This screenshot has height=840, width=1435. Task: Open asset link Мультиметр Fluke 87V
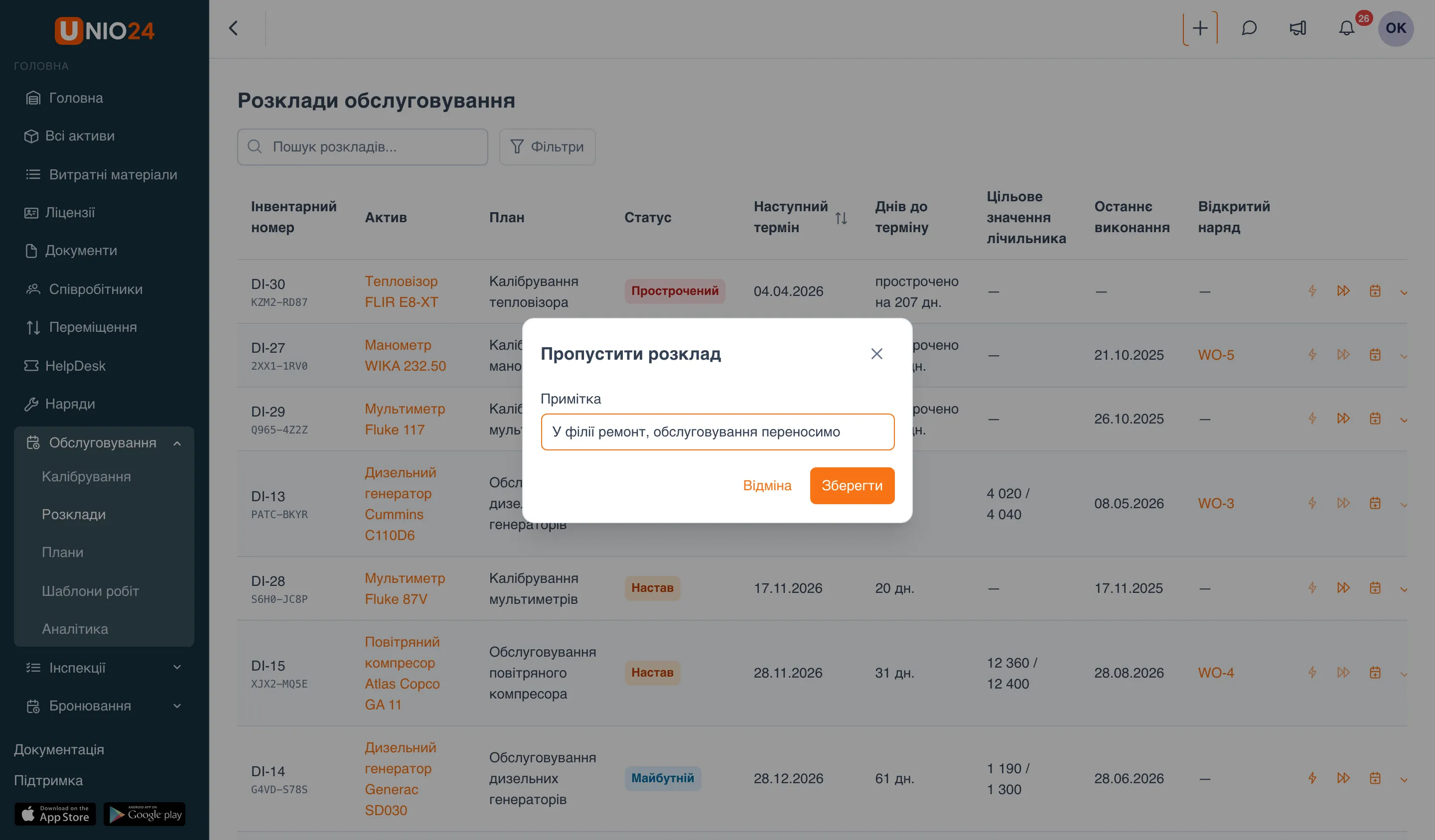click(x=404, y=588)
